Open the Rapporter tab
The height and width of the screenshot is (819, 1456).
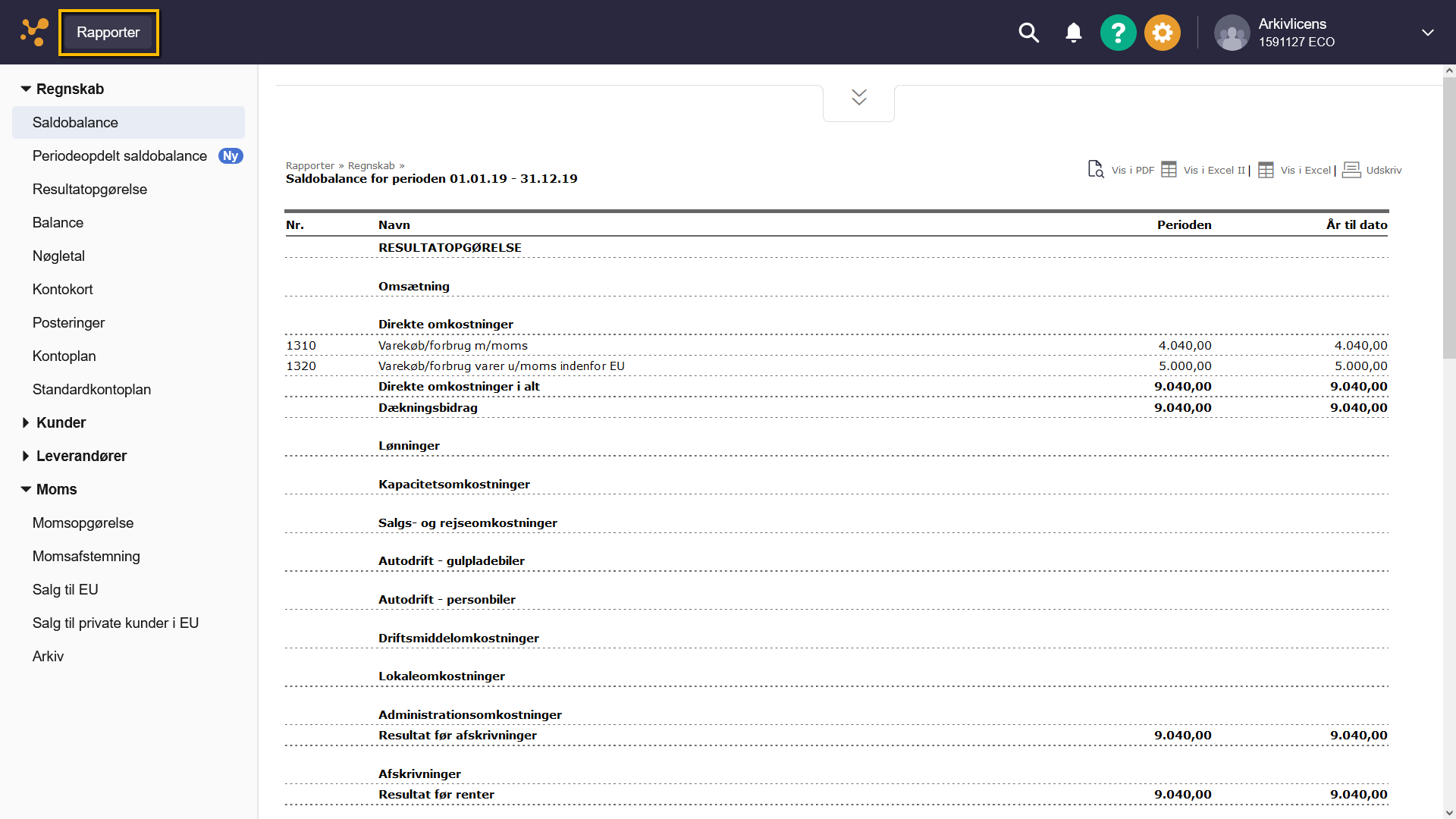[108, 33]
